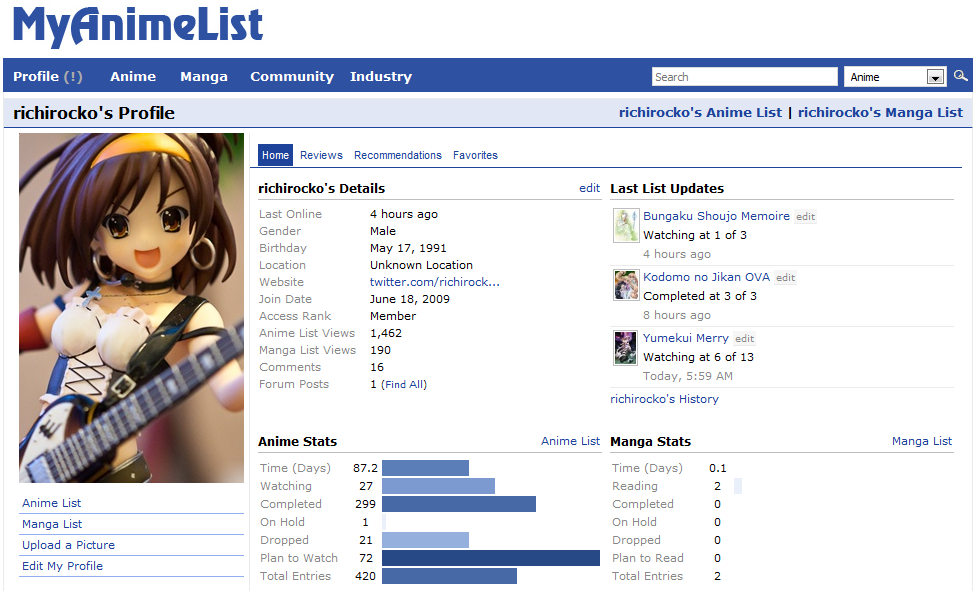Click the Access Rank value Member
The height and width of the screenshot is (591, 979).
[x=393, y=316]
